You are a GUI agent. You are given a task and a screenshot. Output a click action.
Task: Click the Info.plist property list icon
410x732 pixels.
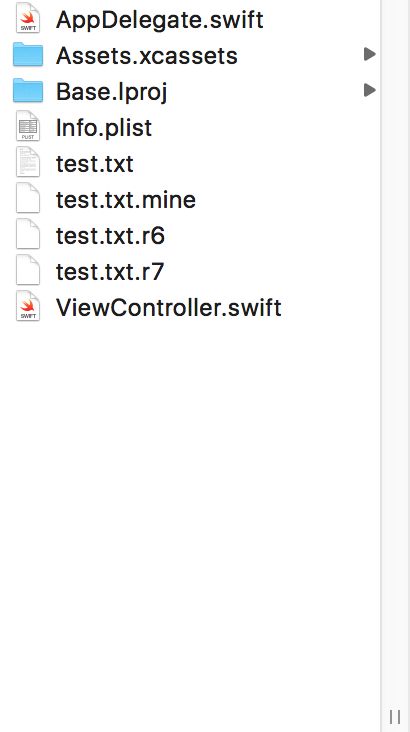(x=28, y=126)
